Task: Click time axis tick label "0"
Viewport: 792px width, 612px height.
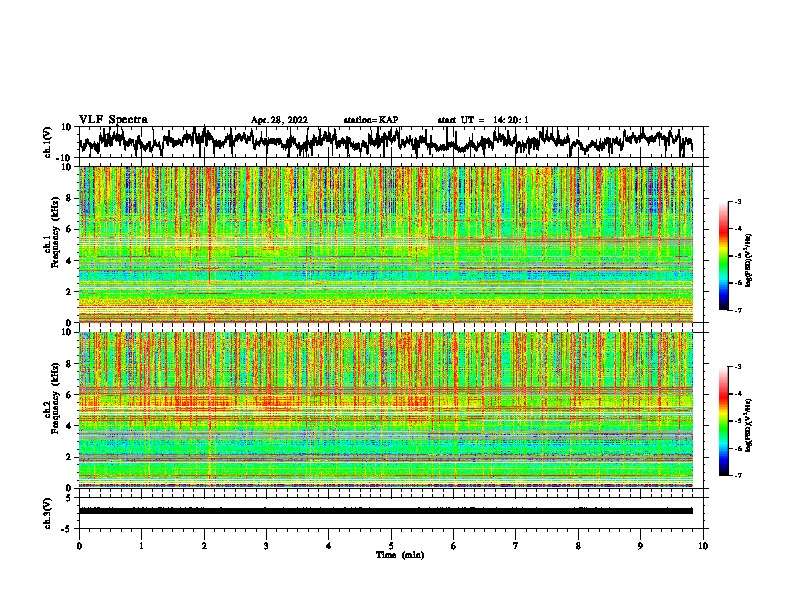Action: (x=79, y=546)
